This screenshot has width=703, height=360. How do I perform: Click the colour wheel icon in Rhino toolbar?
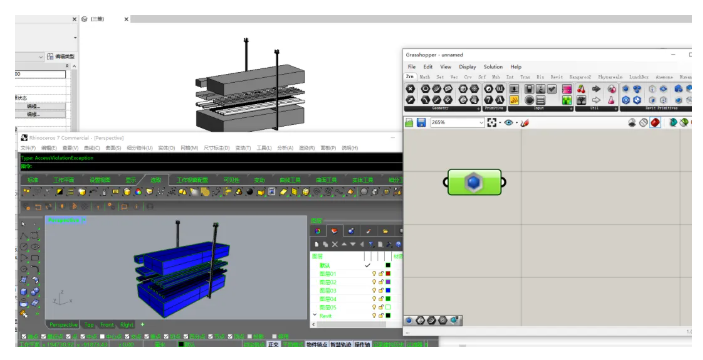pyautogui.click(x=138, y=192)
